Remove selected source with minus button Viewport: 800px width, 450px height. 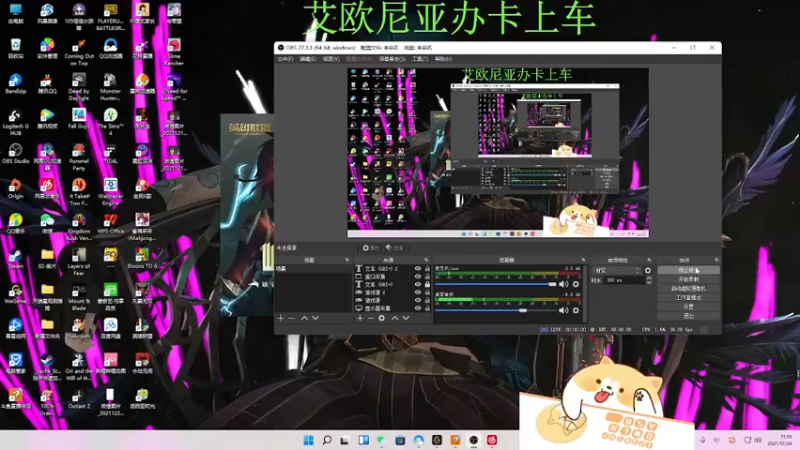[370, 318]
